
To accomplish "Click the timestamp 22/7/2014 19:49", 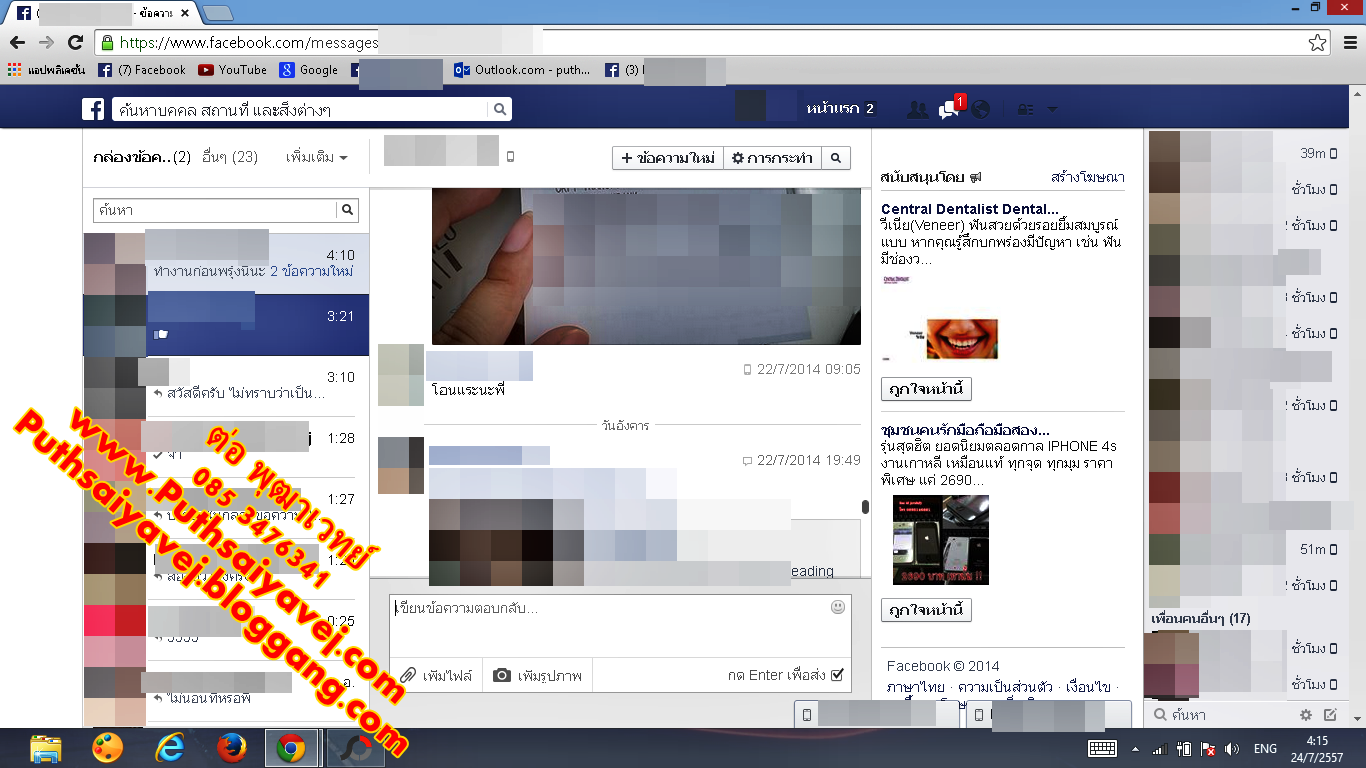I will 808,460.
